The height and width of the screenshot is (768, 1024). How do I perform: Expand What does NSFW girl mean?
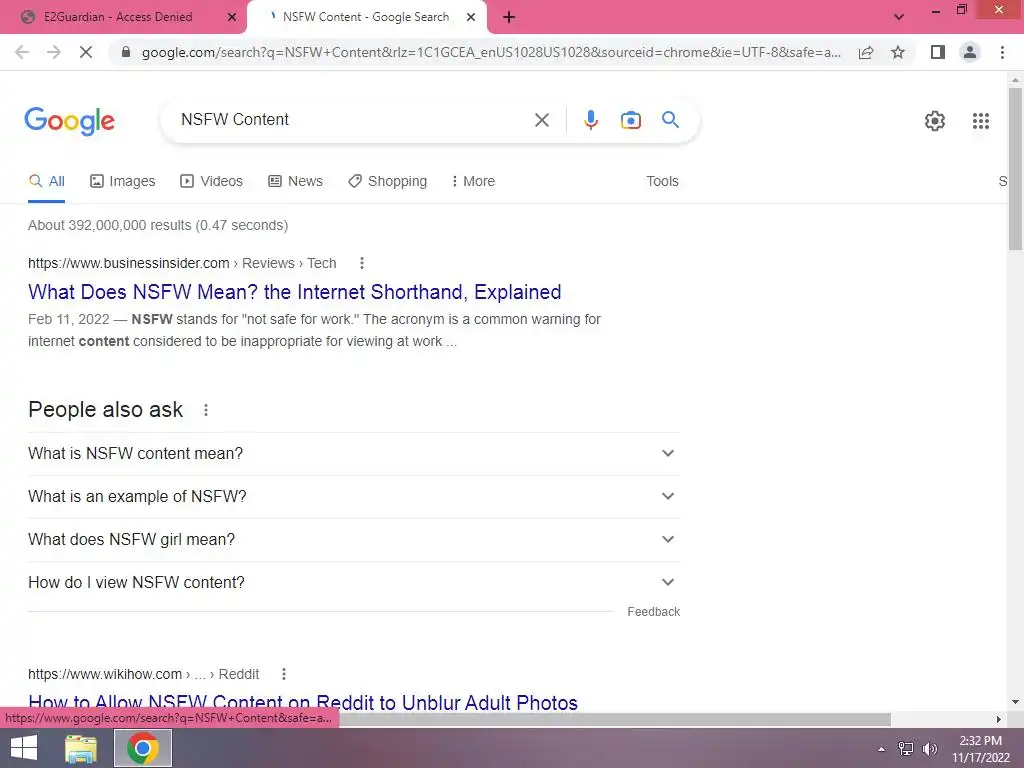click(353, 539)
